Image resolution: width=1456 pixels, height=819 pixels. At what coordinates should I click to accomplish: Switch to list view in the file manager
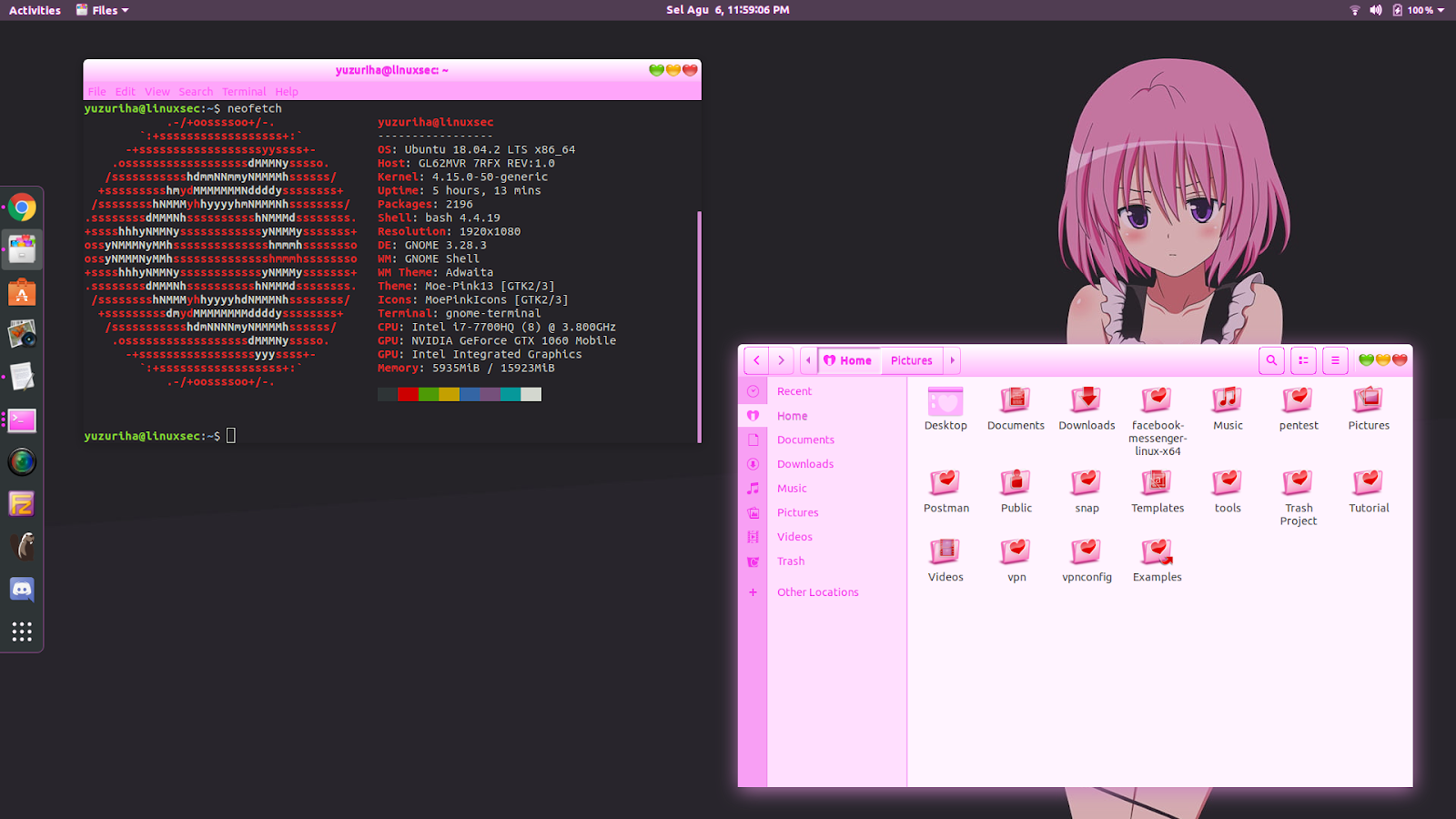pos(1303,360)
